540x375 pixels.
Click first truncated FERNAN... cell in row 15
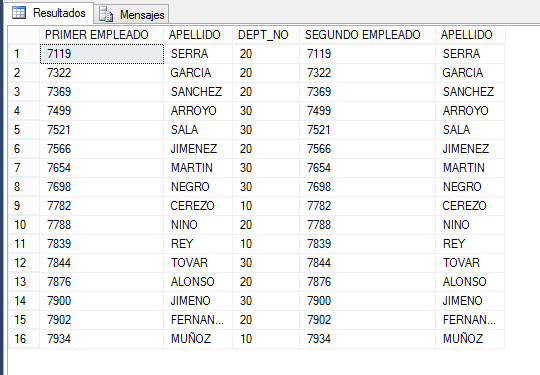click(x=198, y=320)
